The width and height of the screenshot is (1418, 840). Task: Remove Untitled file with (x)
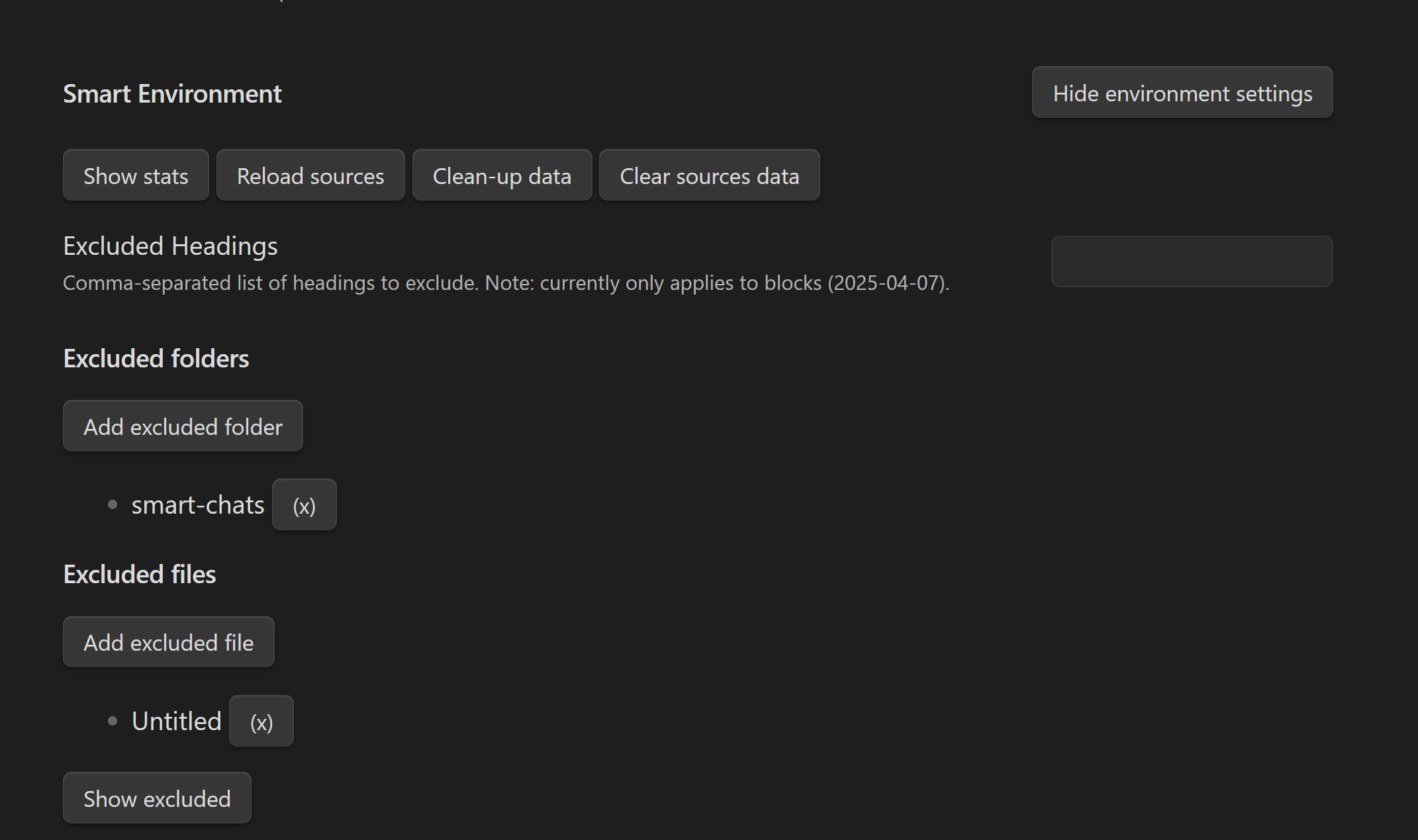[x=261, y=722]
